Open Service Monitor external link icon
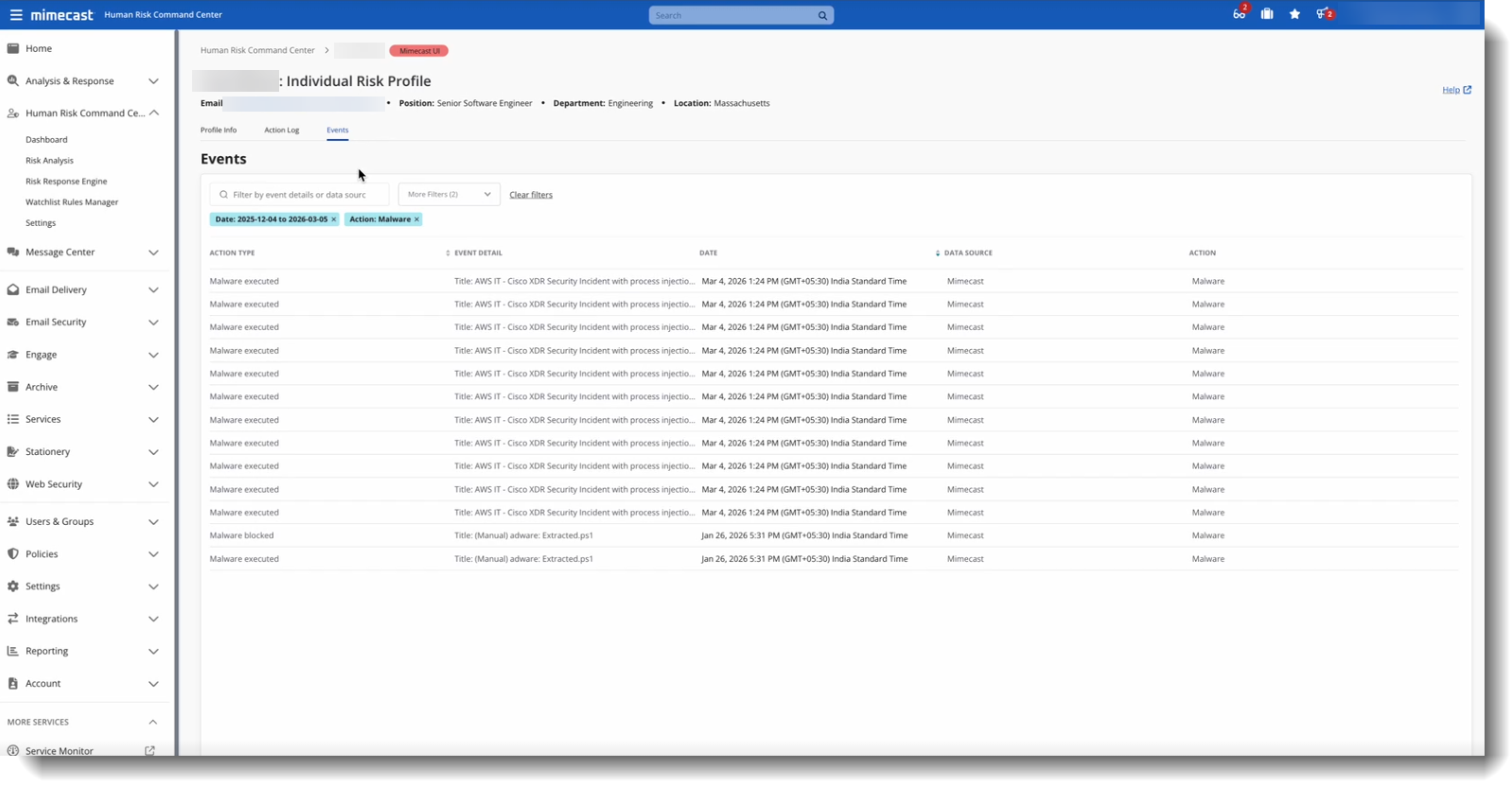This screenshot has height=786, width=1512. click(149, 750)
